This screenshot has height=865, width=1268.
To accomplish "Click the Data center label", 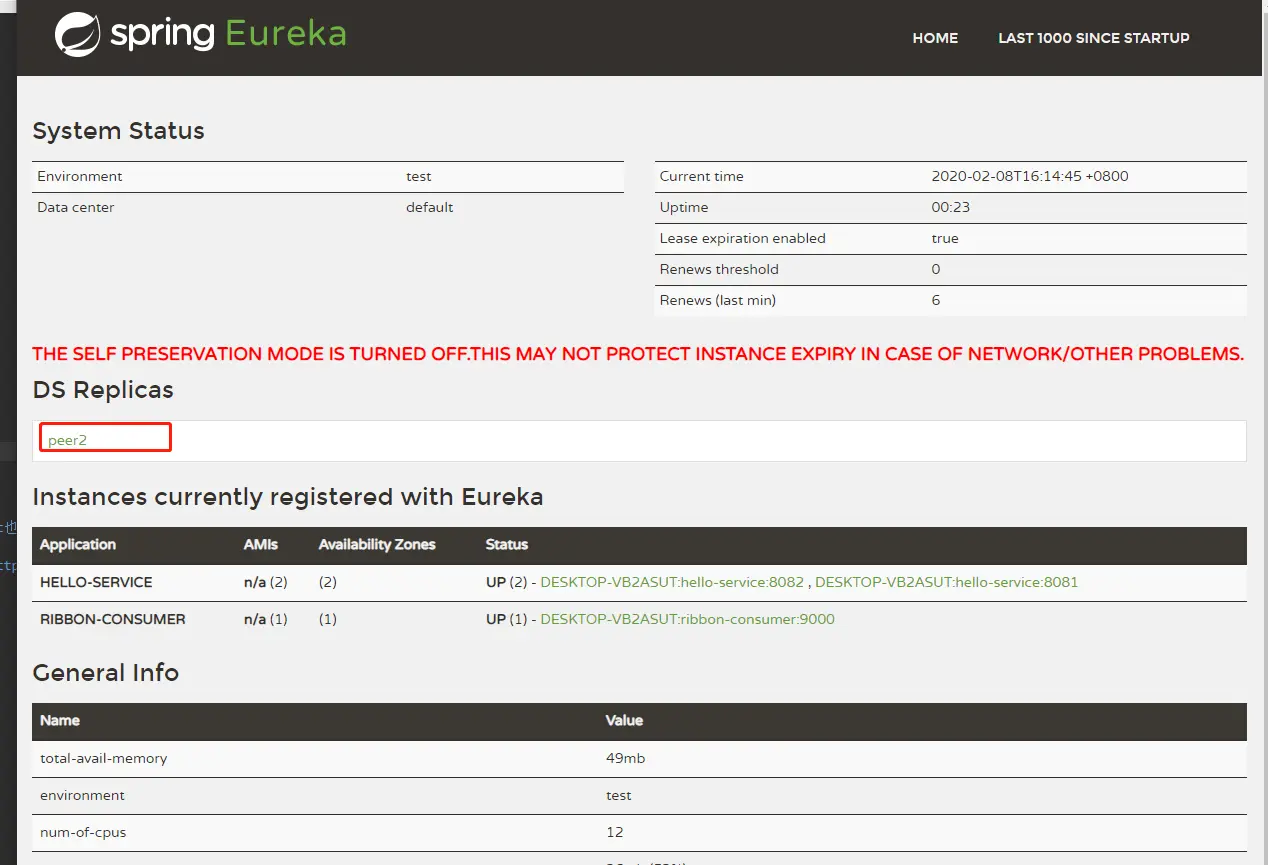I will [76, 207].
